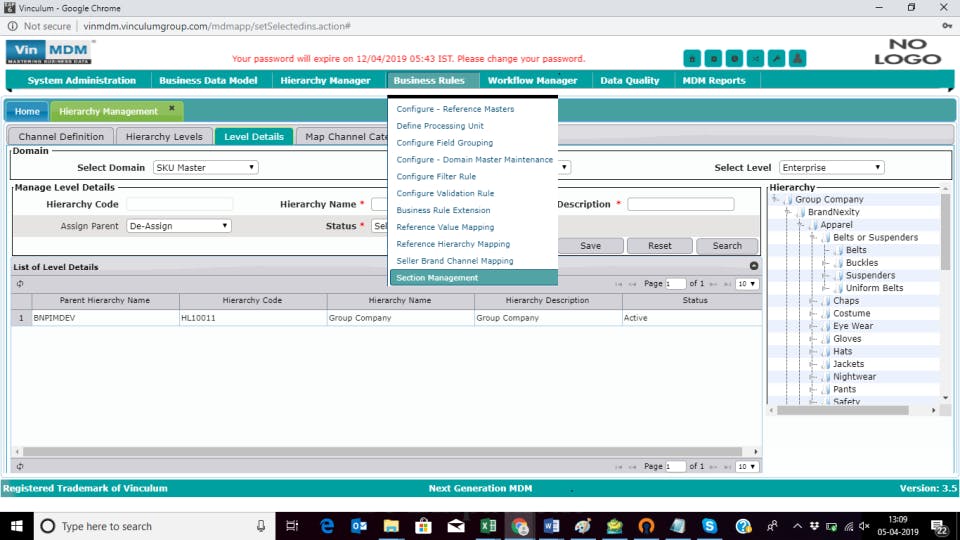Choose Configure Validation Rule menu entry
Image resolution: width=960 pixels, height=540 pixels.
tap(445, 193)
